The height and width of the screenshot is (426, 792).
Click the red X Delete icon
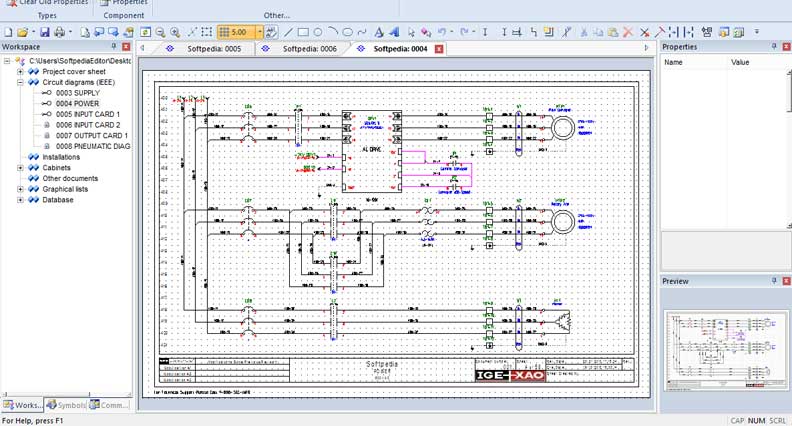628,32
